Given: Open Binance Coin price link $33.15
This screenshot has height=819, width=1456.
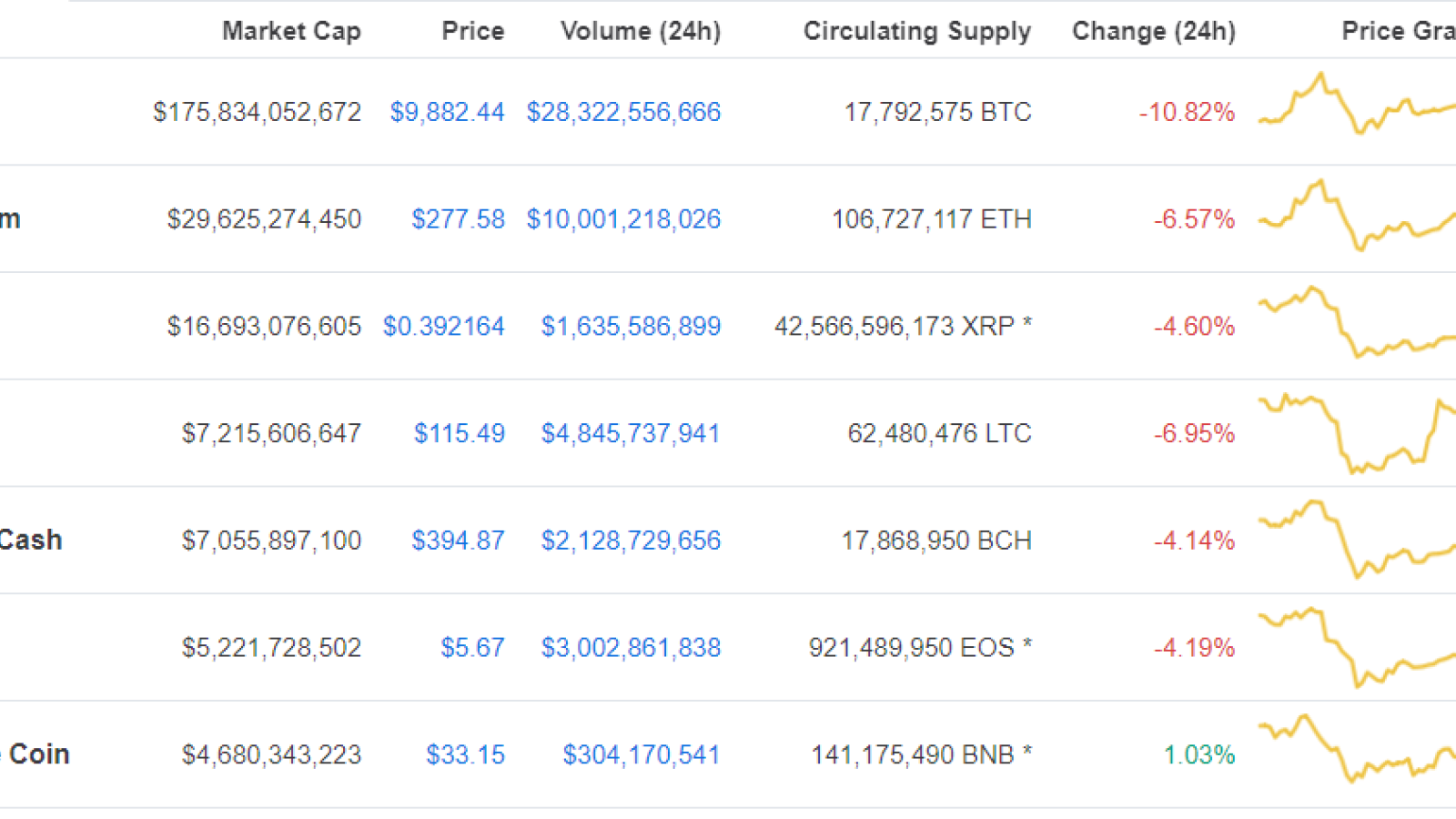Looking at the screenshot, I should coord(465,754).
